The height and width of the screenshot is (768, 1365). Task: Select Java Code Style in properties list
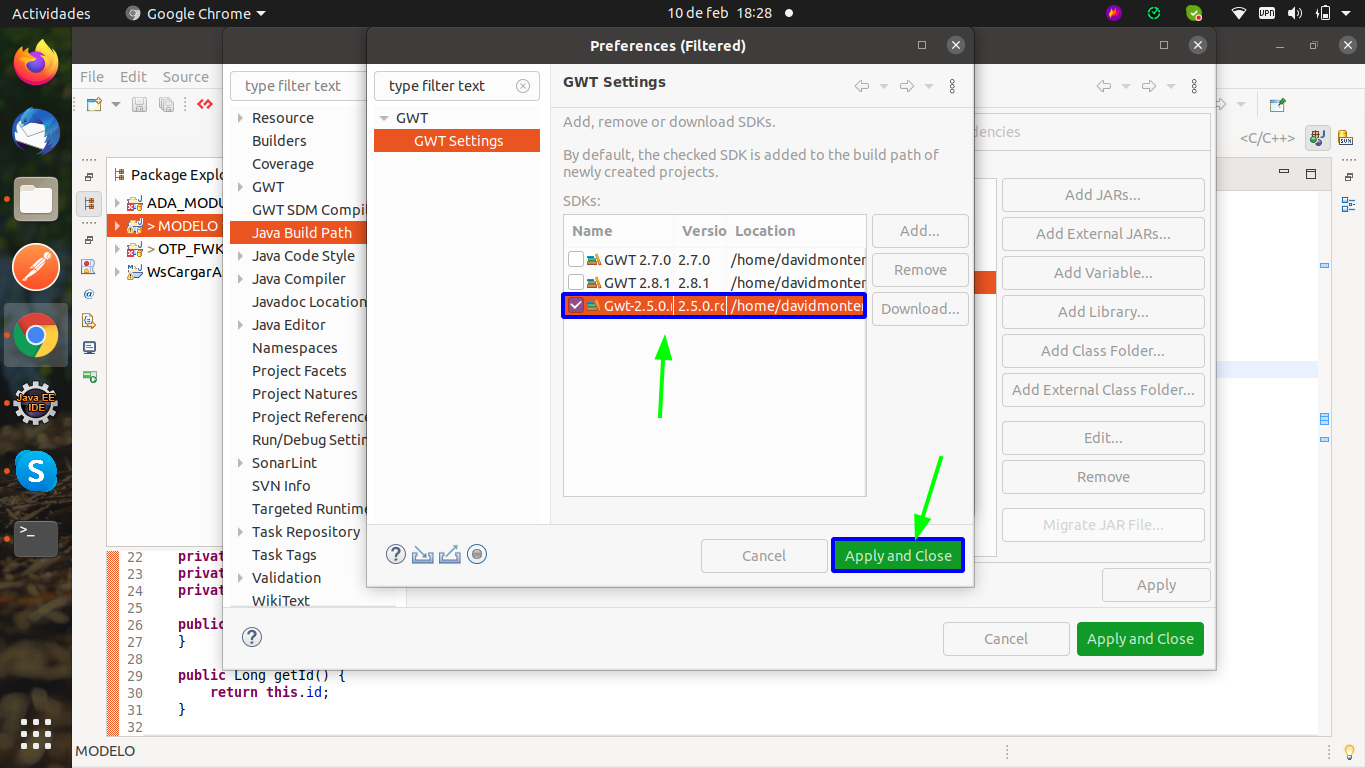(303, 256)
